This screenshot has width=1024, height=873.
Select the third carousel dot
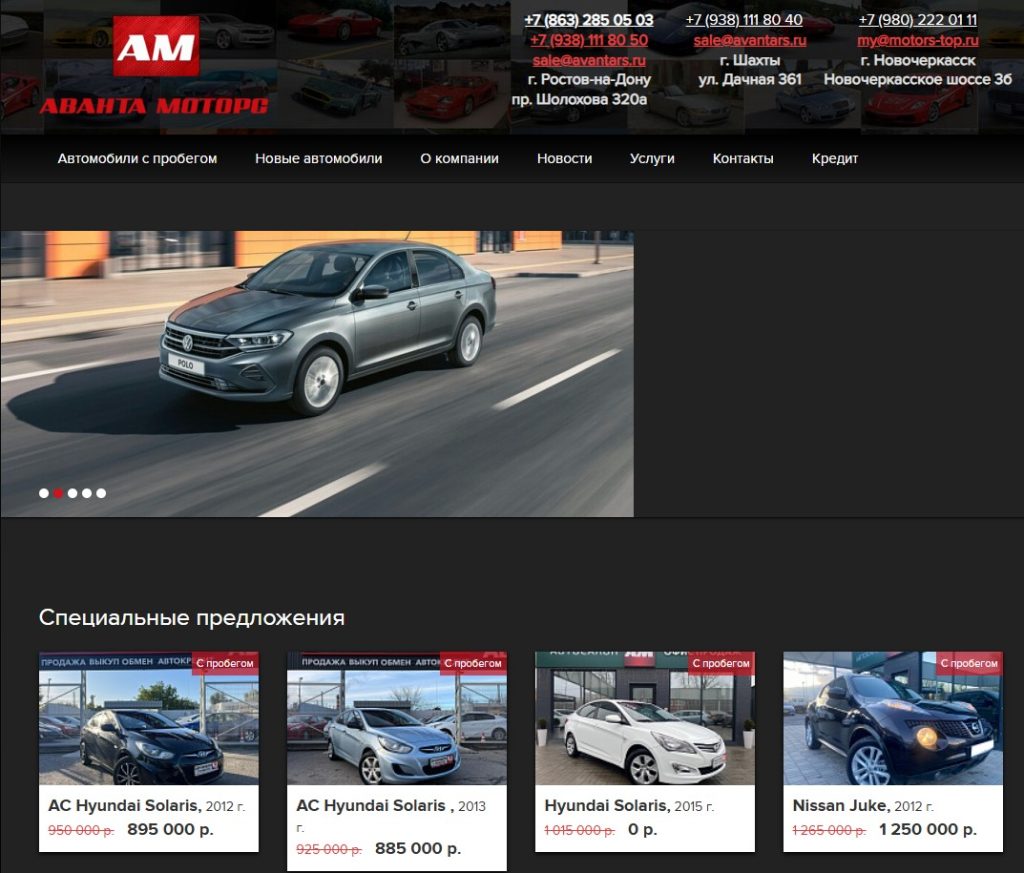[x=72, y=492]
